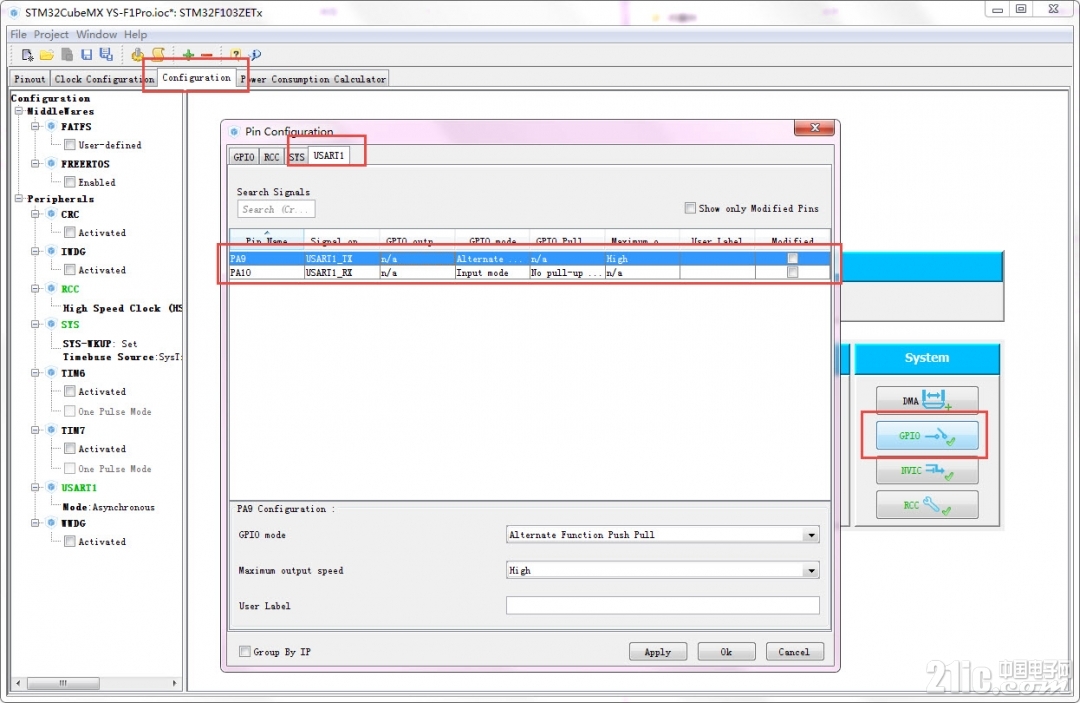Open the Project menu
Viewport: 1080px width, 703px height.
(51, 34)
